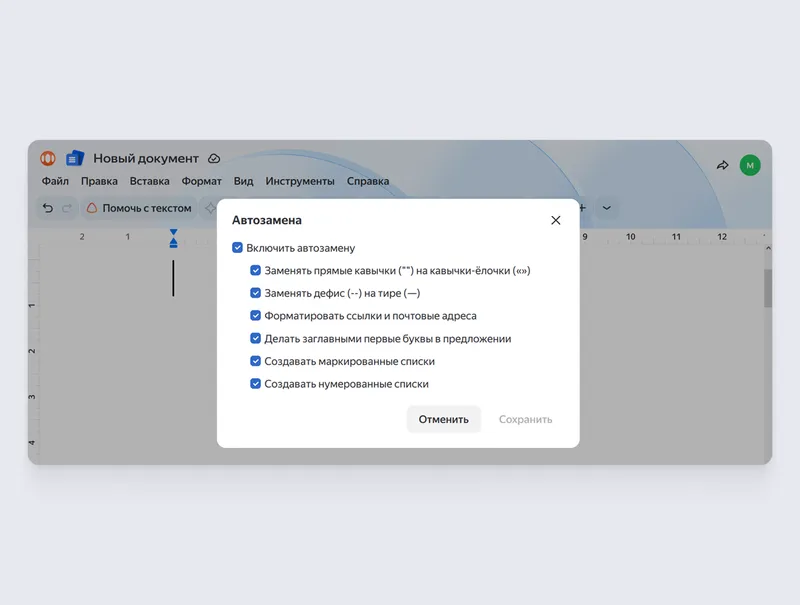Uncheck Заменять дефис на тире checkbox
Screen dimensions: 800x605
pos(256,293)
